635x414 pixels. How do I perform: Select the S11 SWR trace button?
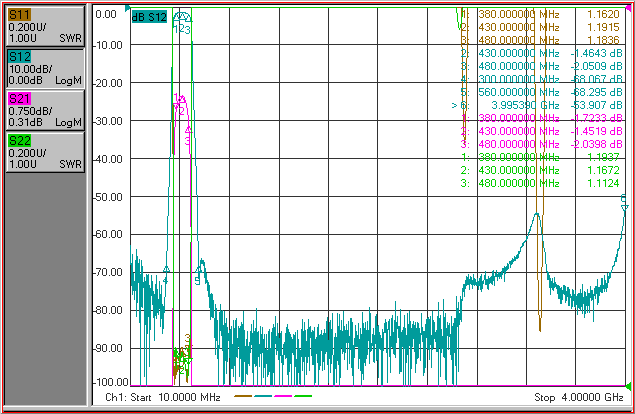click(45, 26)
